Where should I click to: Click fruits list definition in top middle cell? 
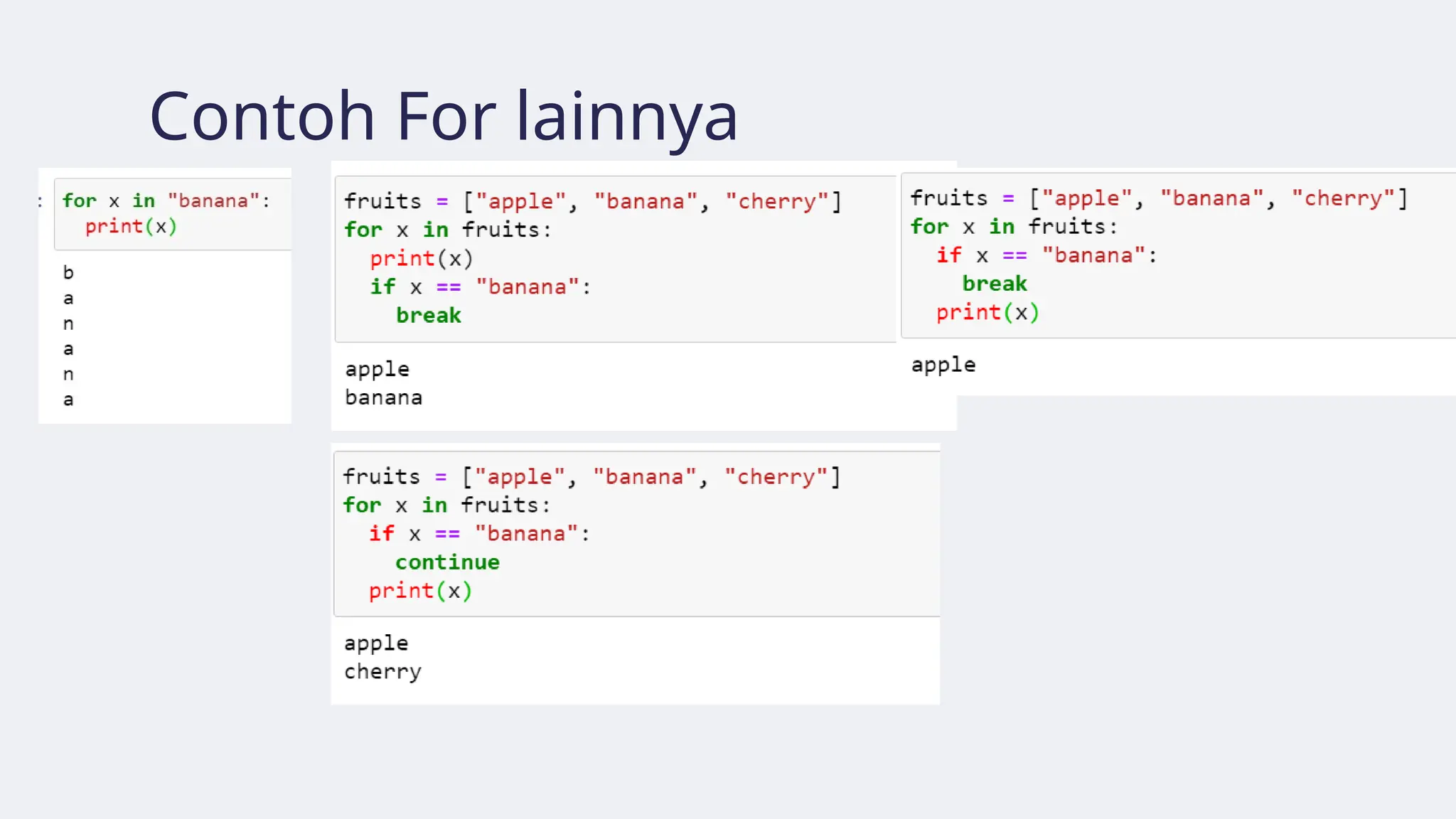point(593,201)
